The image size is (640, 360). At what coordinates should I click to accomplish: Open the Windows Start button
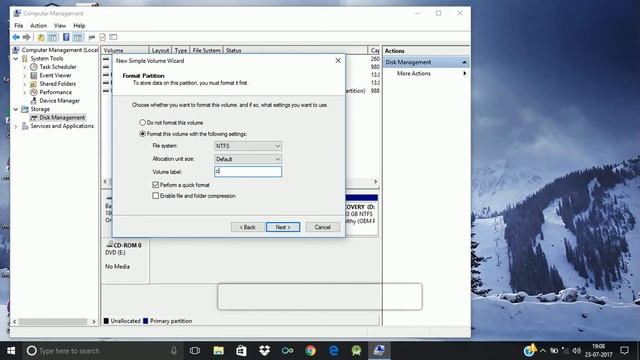[11, 351]
